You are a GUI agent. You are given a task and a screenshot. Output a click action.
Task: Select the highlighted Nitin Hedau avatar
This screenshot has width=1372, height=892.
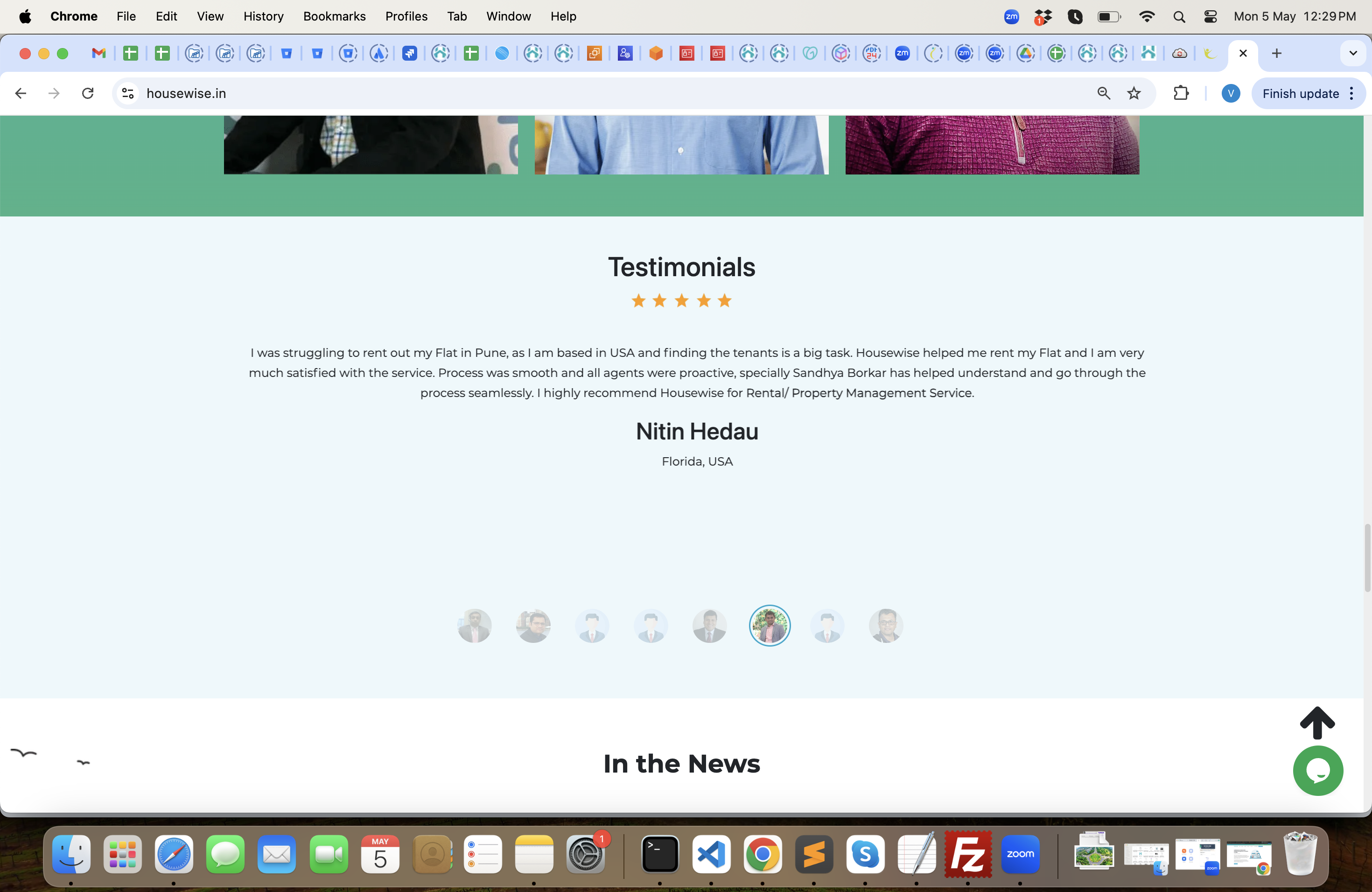[770, 626]
